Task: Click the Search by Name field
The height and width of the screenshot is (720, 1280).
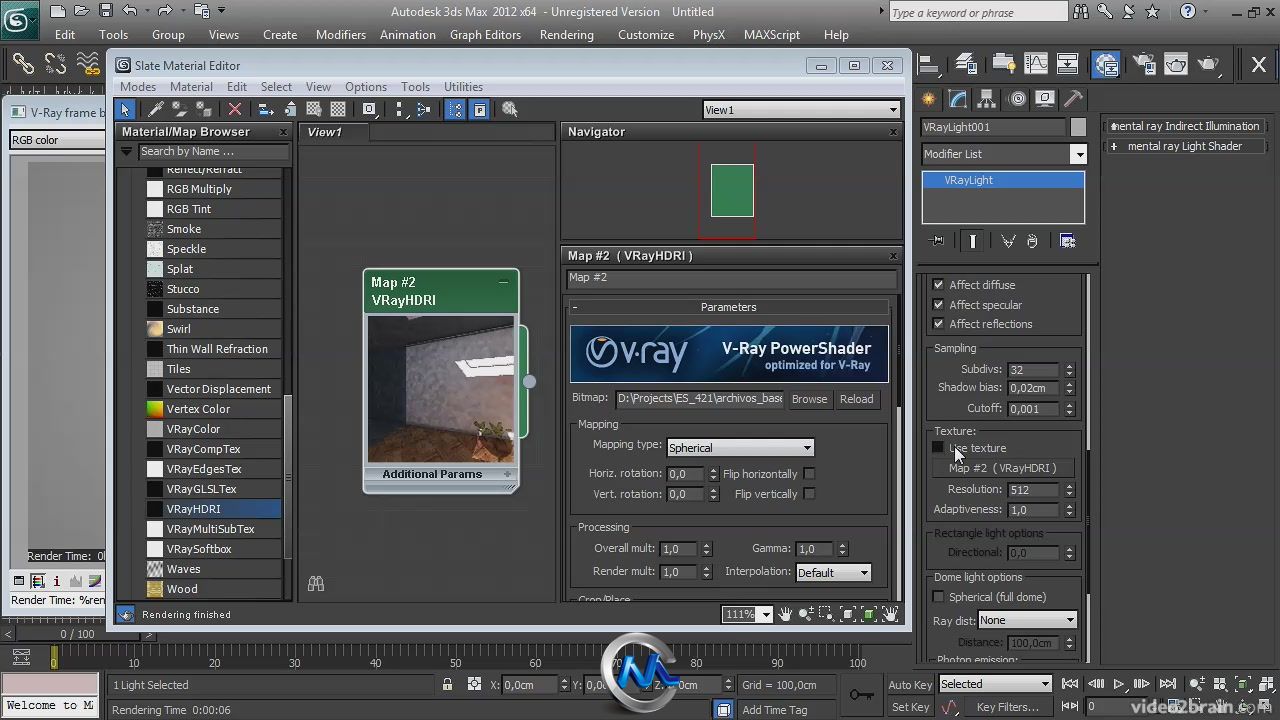Action: point(212,152)
